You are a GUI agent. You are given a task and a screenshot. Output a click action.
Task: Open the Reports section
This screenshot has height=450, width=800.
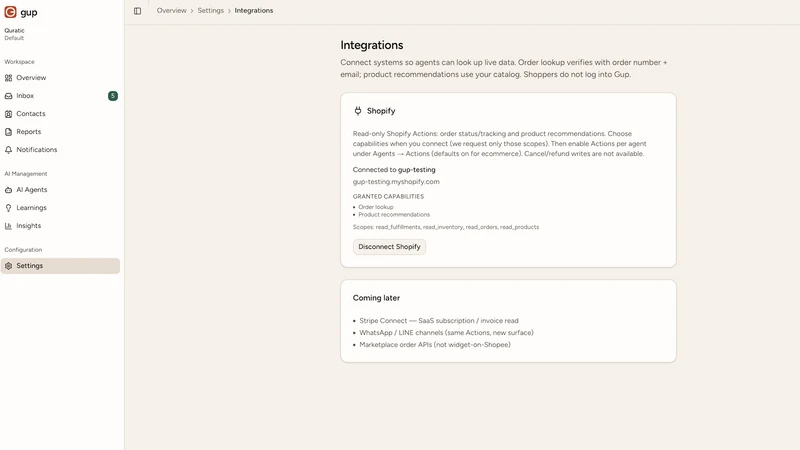click(x=60, y=132)
